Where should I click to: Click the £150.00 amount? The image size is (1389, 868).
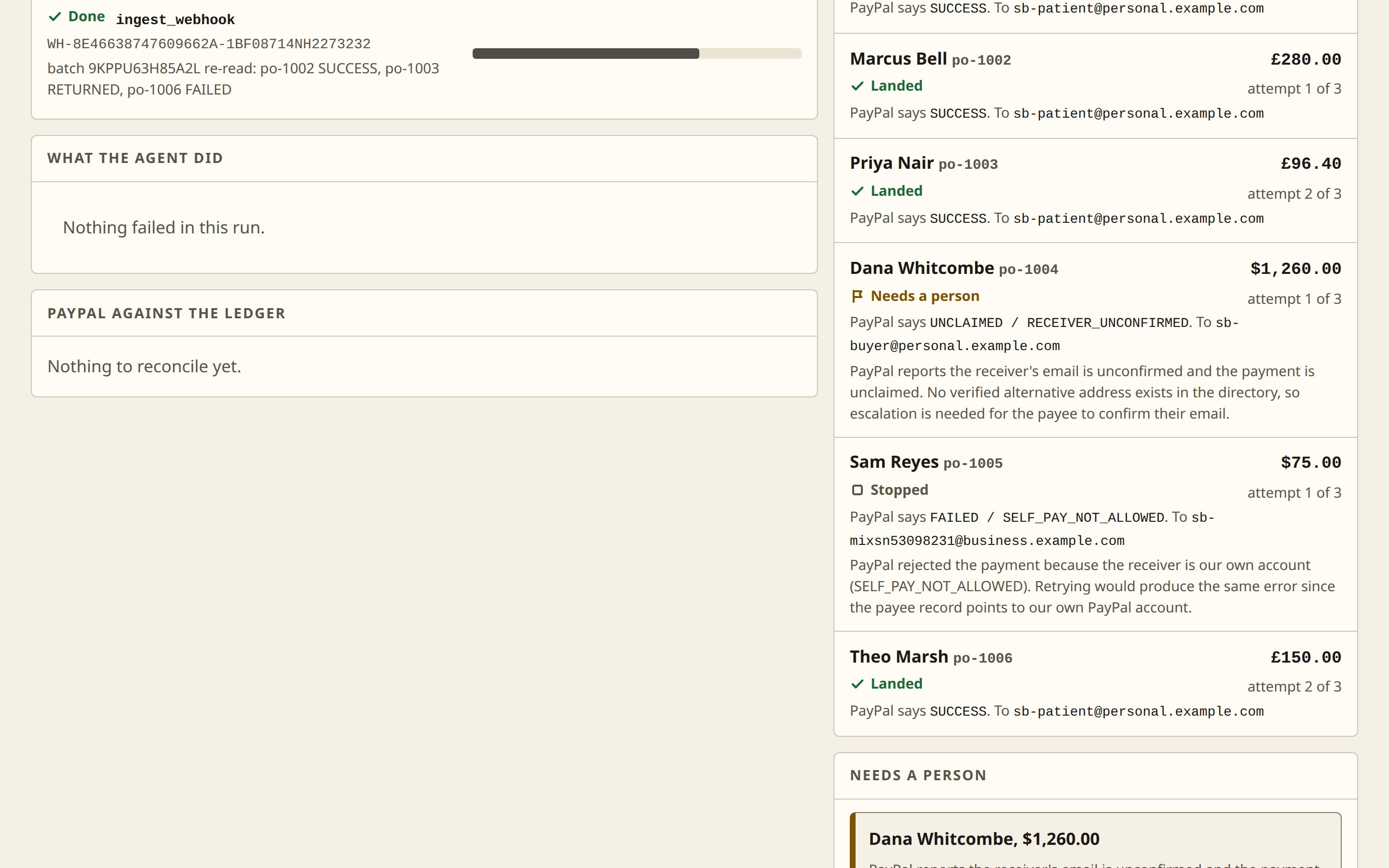point(1306,657)
